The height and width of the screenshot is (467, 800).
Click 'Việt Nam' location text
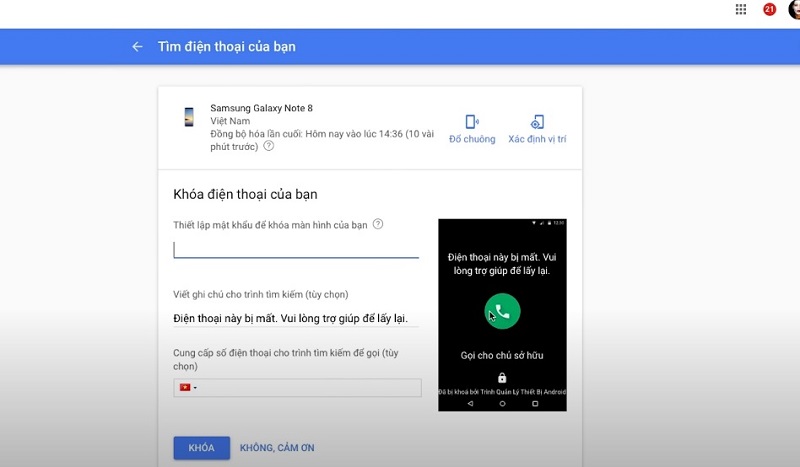tap(230, 121)
